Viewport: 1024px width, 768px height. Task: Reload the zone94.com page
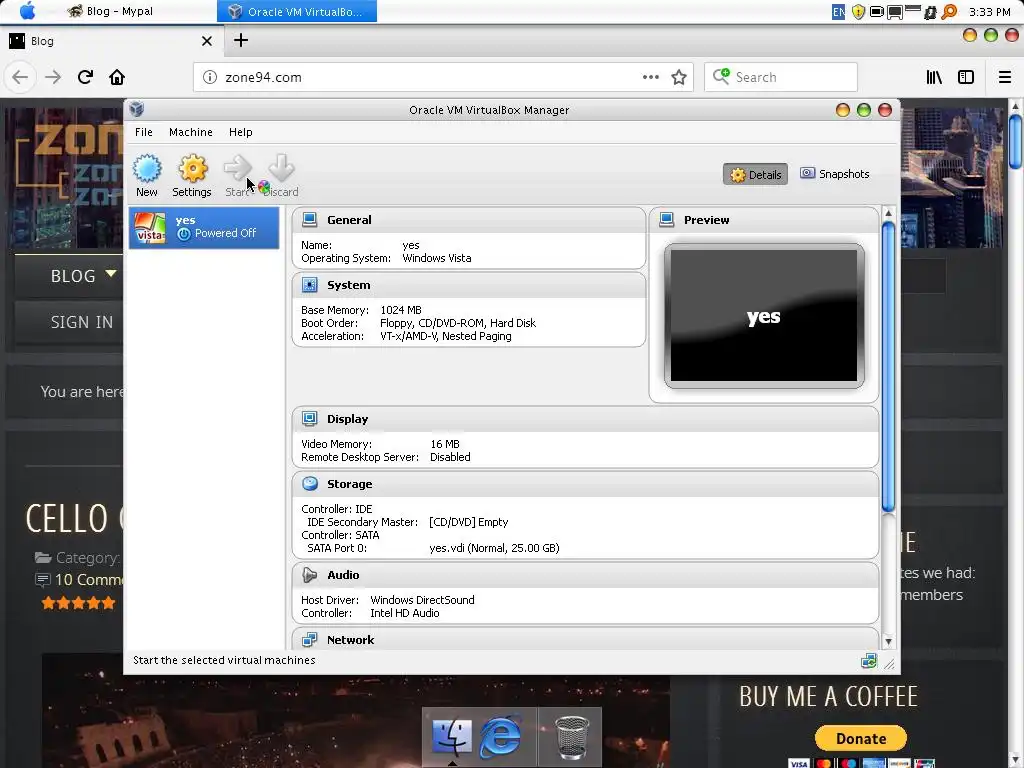tap(86, 77)
